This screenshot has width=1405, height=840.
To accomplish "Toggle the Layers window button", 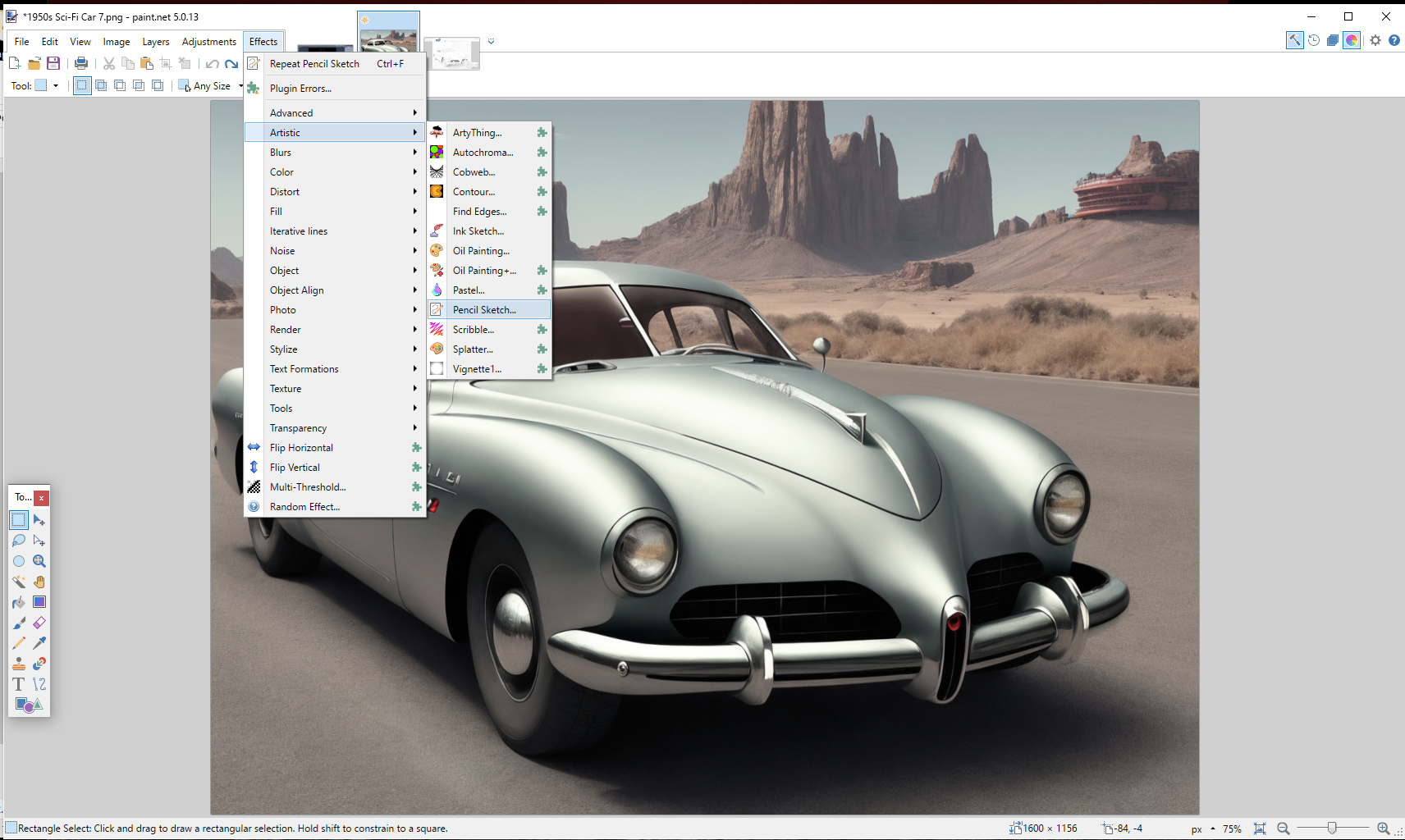I will [x=1333, y=40].
